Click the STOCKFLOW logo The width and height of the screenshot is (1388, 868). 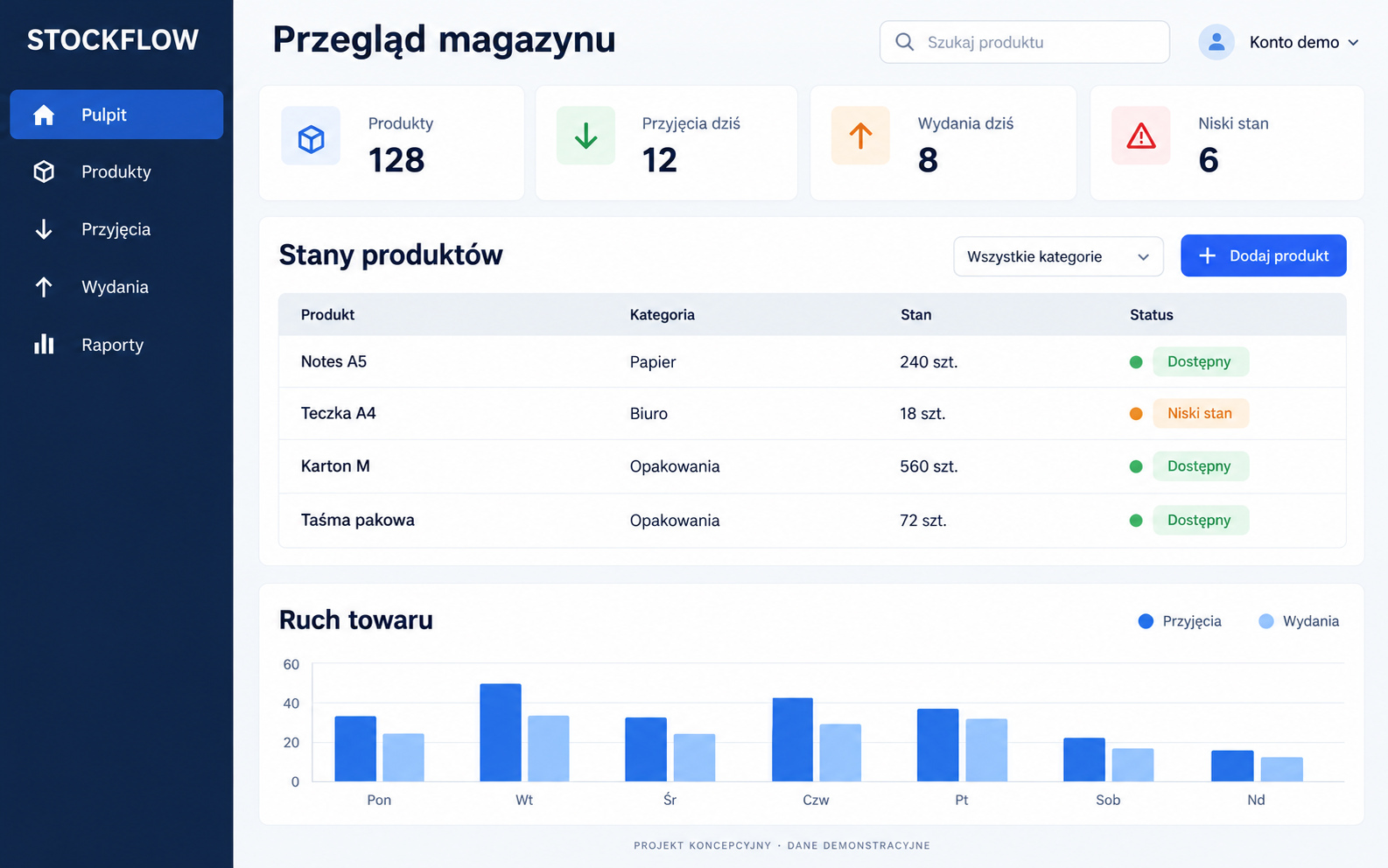pos(113,39)
